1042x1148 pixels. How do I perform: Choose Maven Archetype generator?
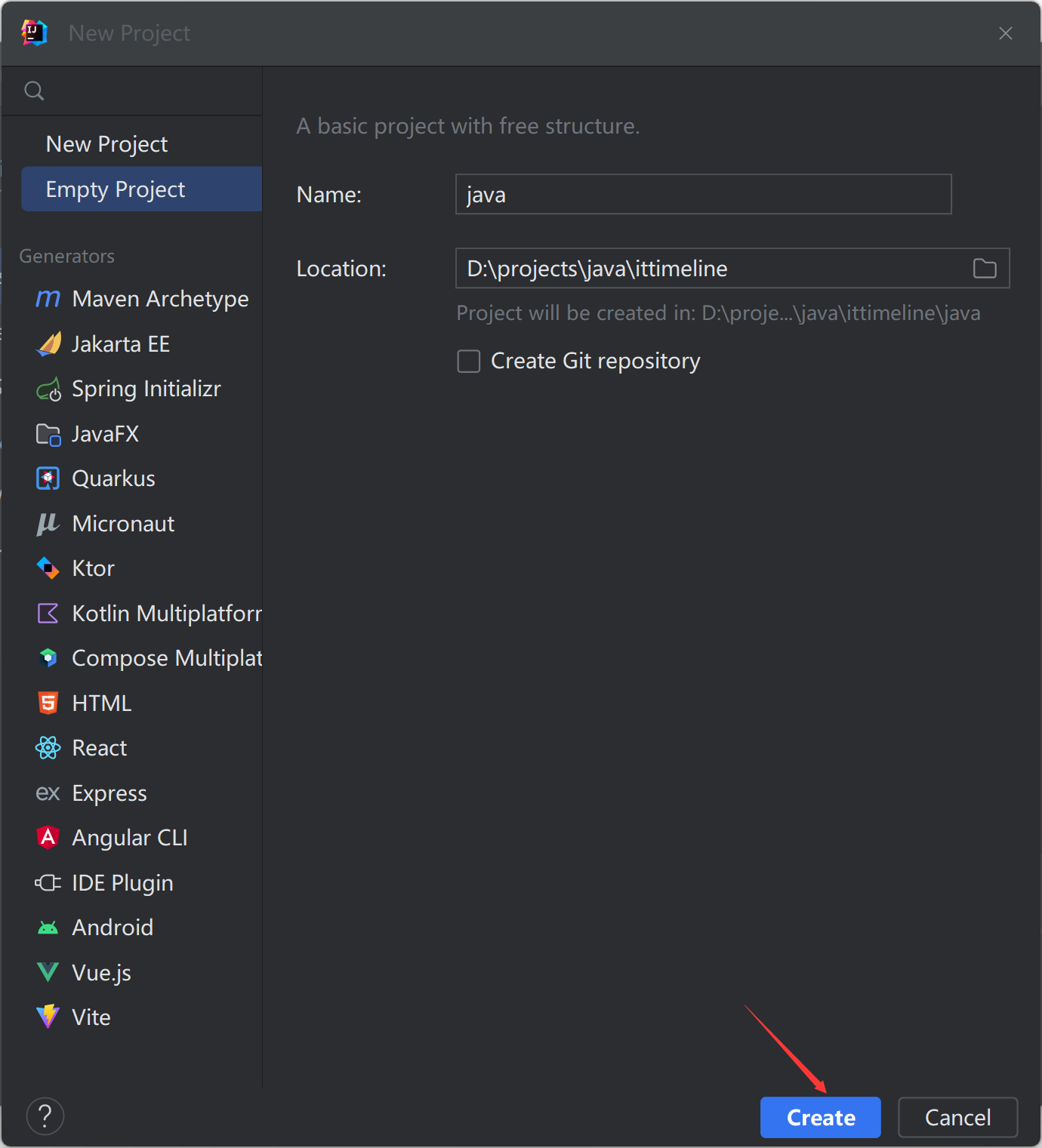[160, 299]
